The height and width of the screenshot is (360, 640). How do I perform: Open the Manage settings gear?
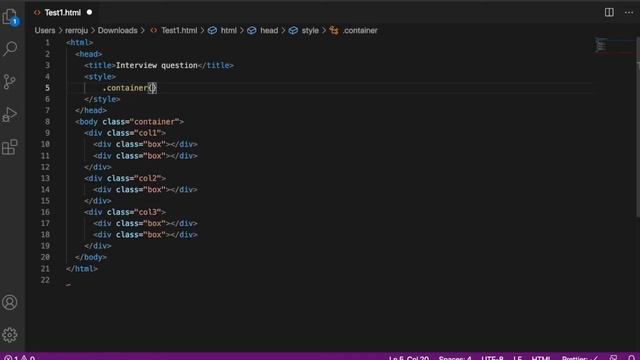coord(10,335)
